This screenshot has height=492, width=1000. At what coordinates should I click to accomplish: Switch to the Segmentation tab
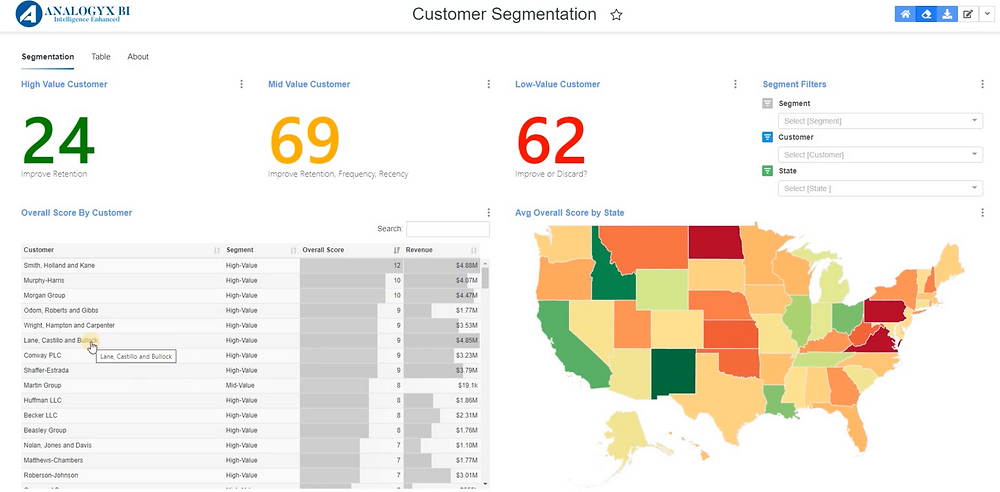[x=48, y=57]
